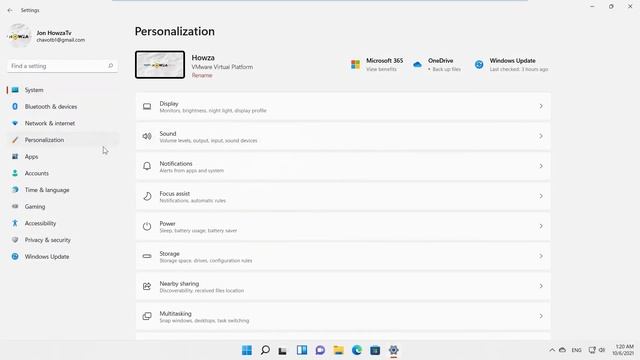
Task: Click the search magnifier in Find a setting
Action: tap(110, 66)
